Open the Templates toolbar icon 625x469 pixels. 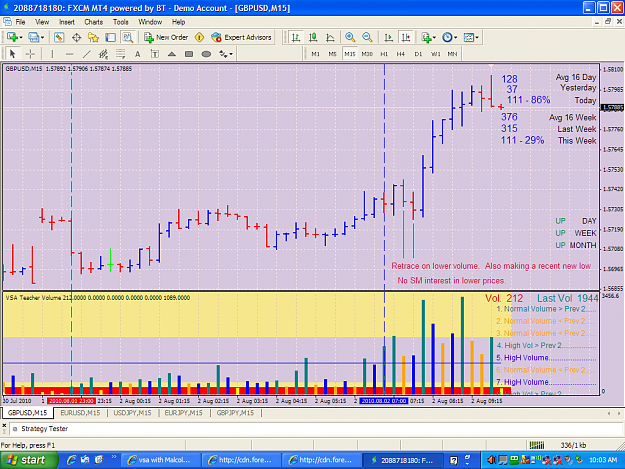(x=469, y=37)
